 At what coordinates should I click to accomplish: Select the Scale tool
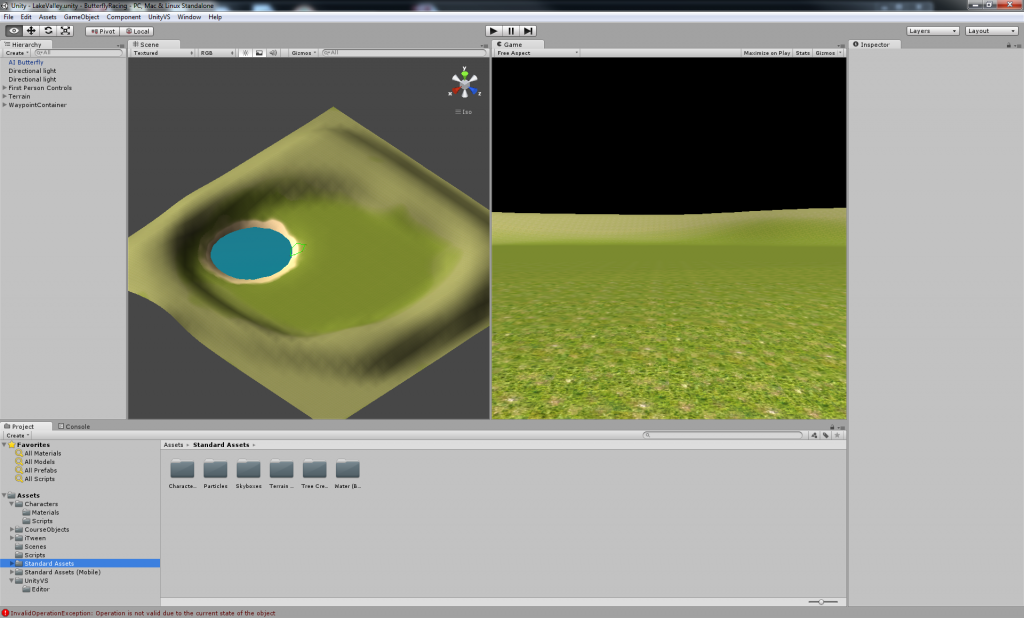(x=65, y=31)
